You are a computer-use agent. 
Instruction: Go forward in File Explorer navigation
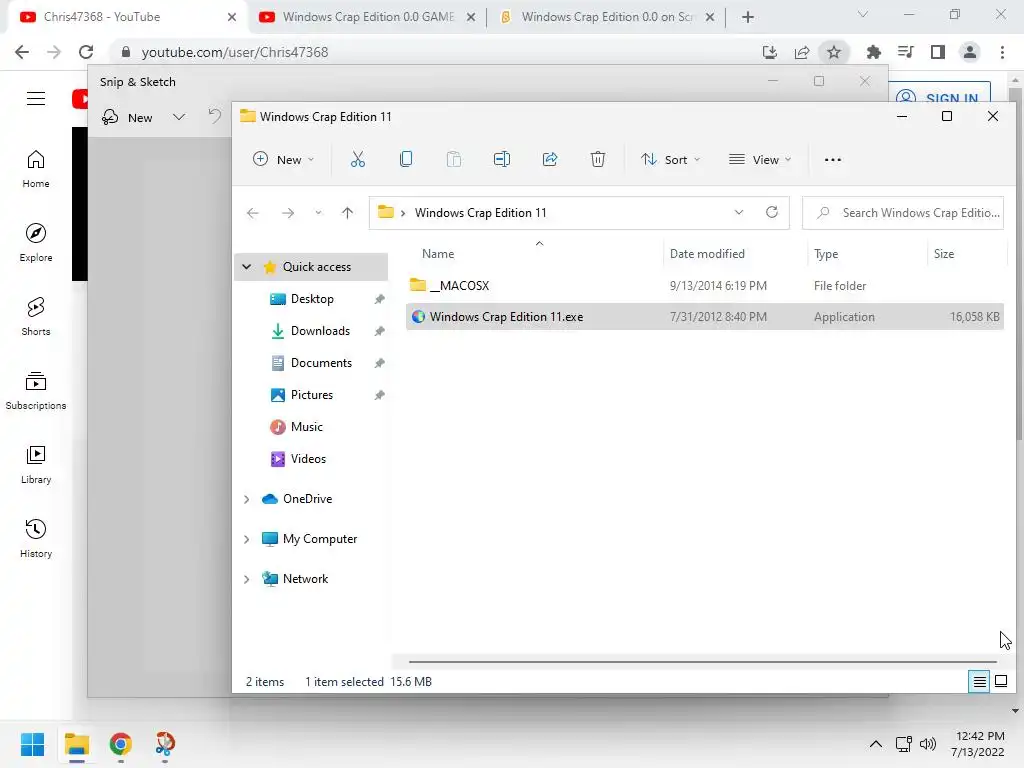(x=288, y=213)
